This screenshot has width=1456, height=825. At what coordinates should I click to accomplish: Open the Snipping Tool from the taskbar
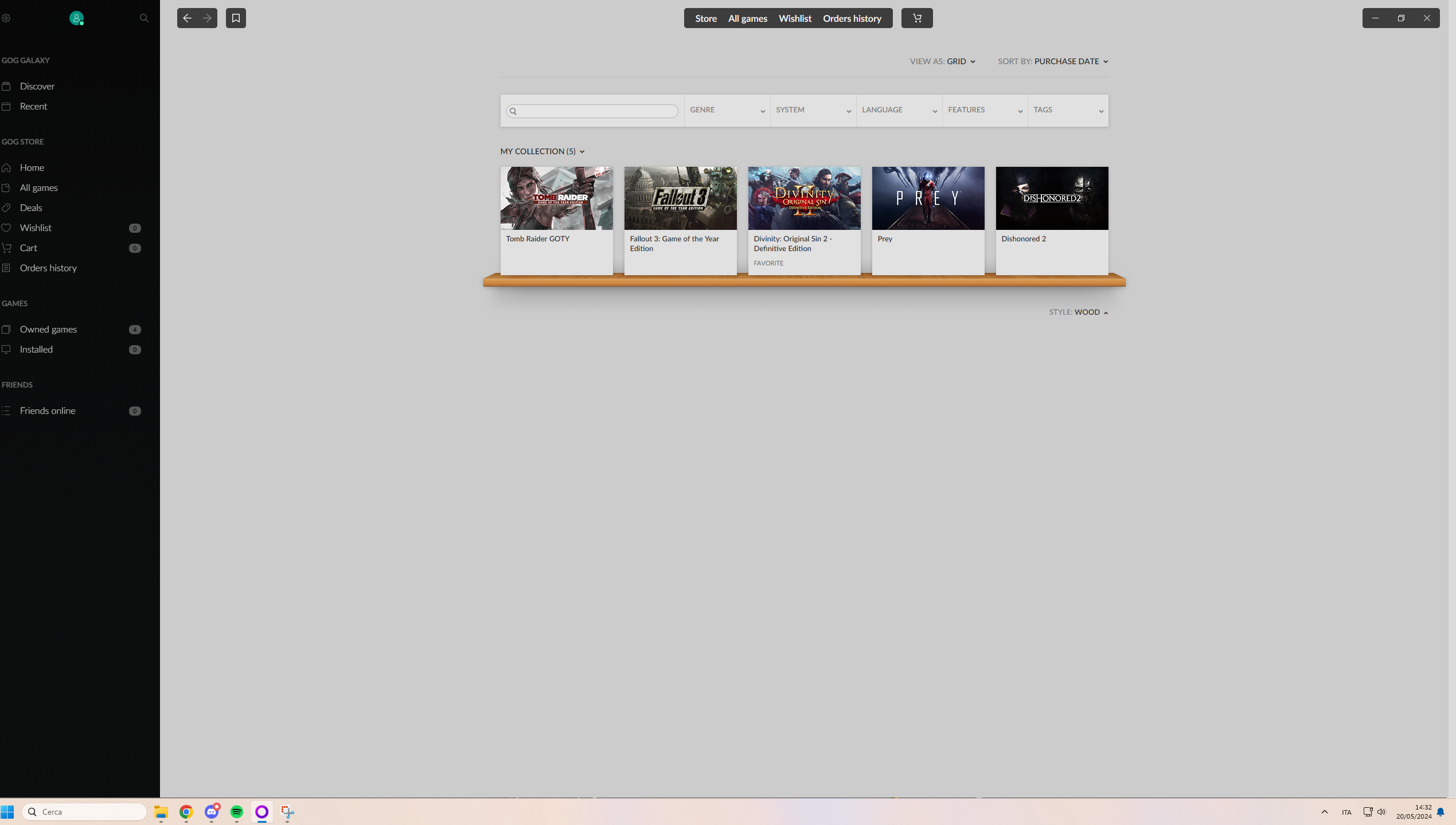[x=287, y=812]
